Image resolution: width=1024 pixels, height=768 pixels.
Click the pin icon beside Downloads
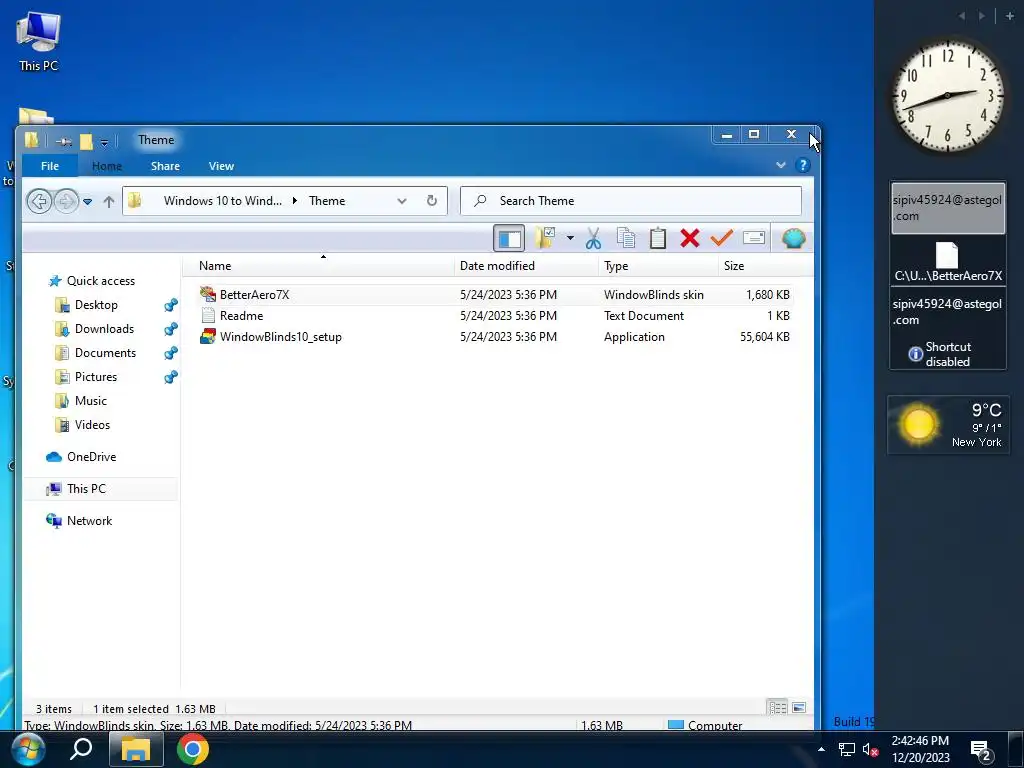(x=170, y=329)
